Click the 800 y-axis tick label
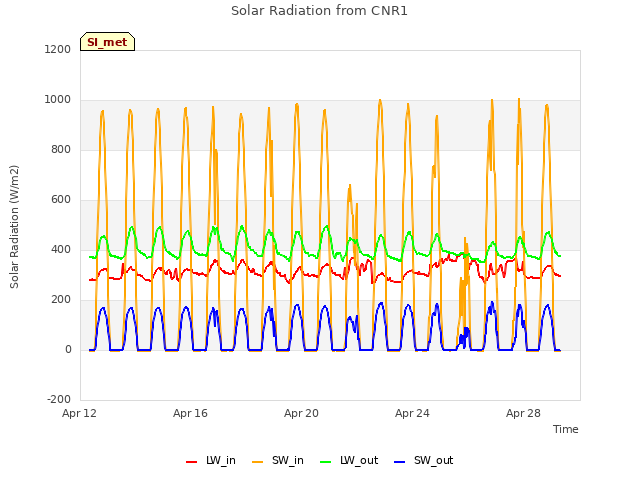The height and width of the screenshot is (480, 640). click(61, 149)
